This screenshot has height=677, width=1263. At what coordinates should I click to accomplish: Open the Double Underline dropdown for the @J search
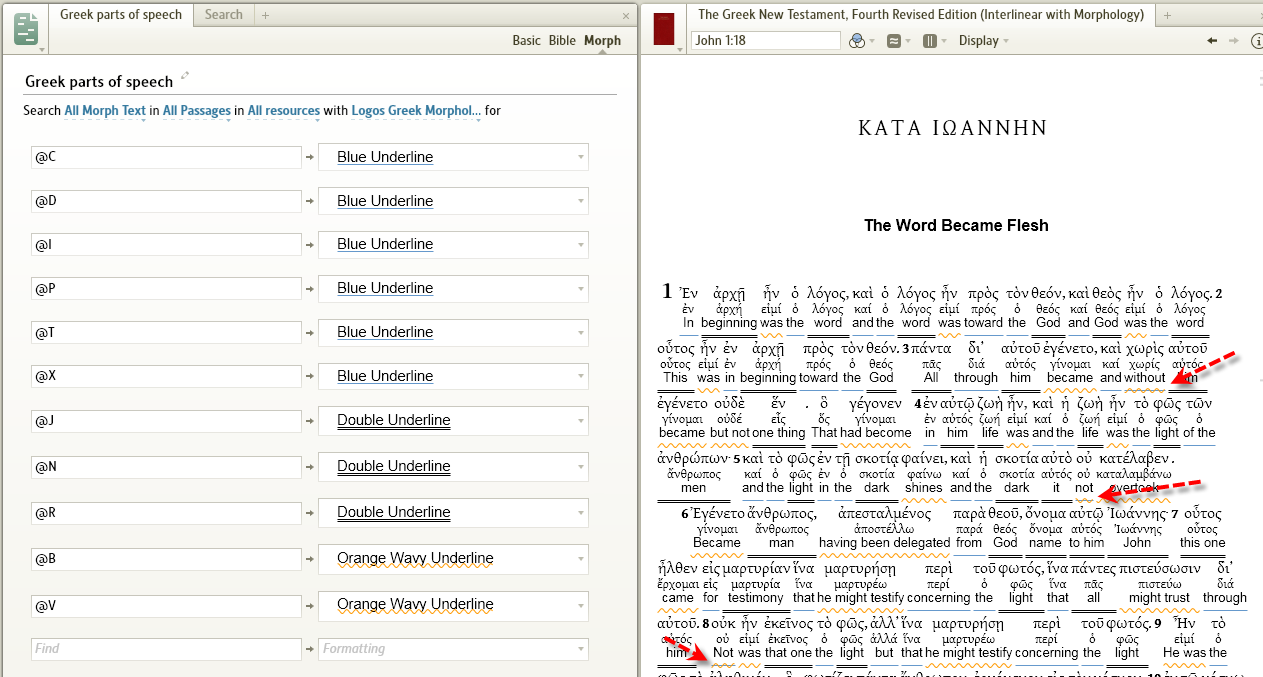pyautogui.click(x=452, y=419)
